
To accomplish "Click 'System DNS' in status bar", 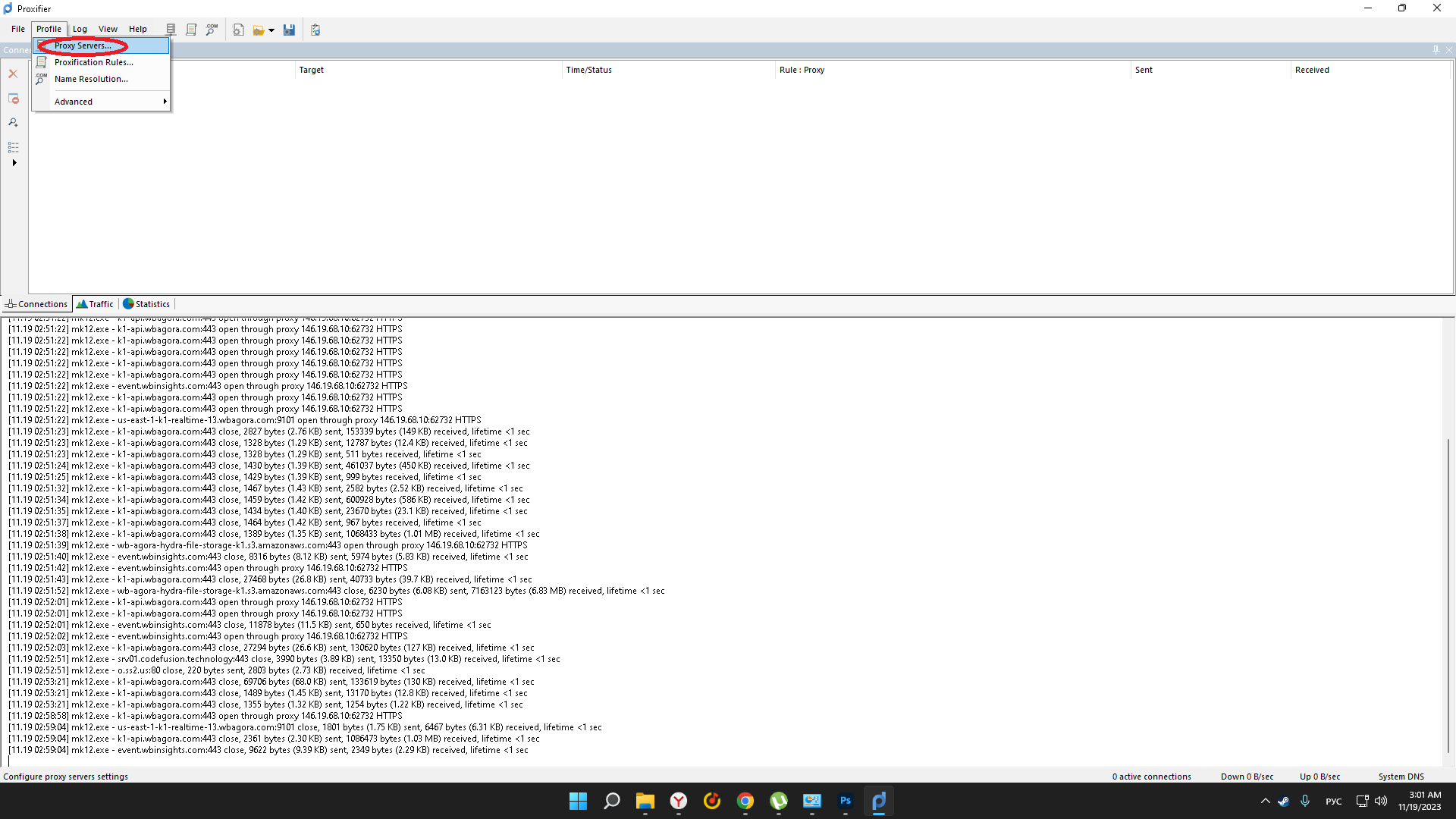I will pos(1401,777).
